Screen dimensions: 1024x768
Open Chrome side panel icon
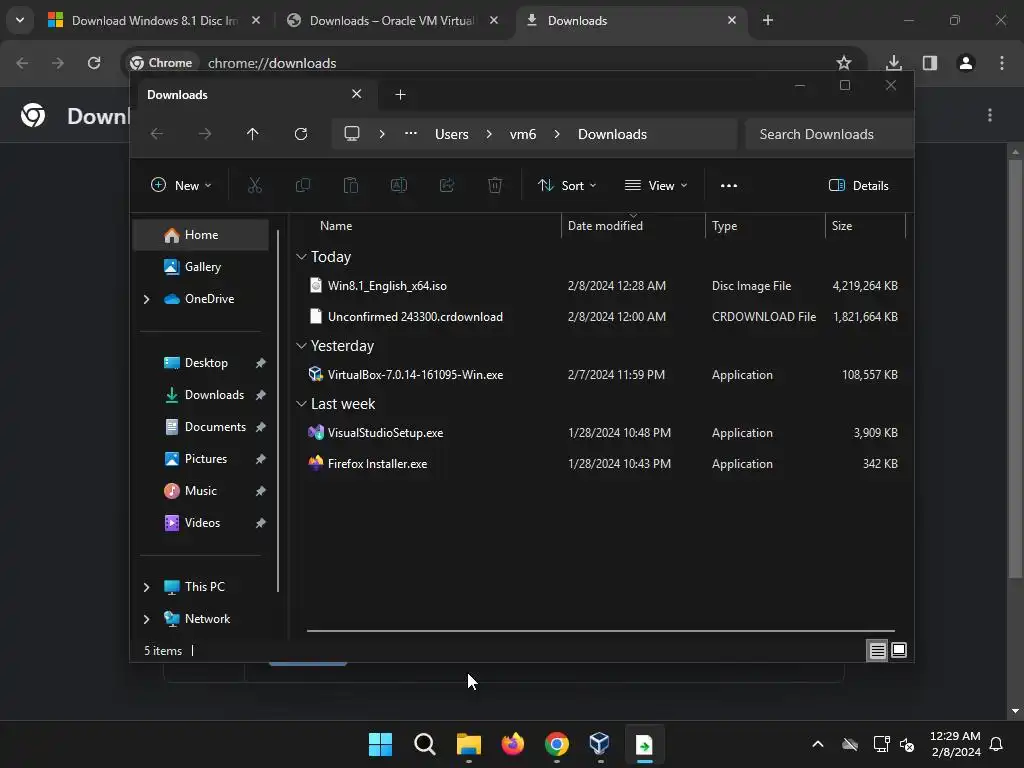click(930, 63)
